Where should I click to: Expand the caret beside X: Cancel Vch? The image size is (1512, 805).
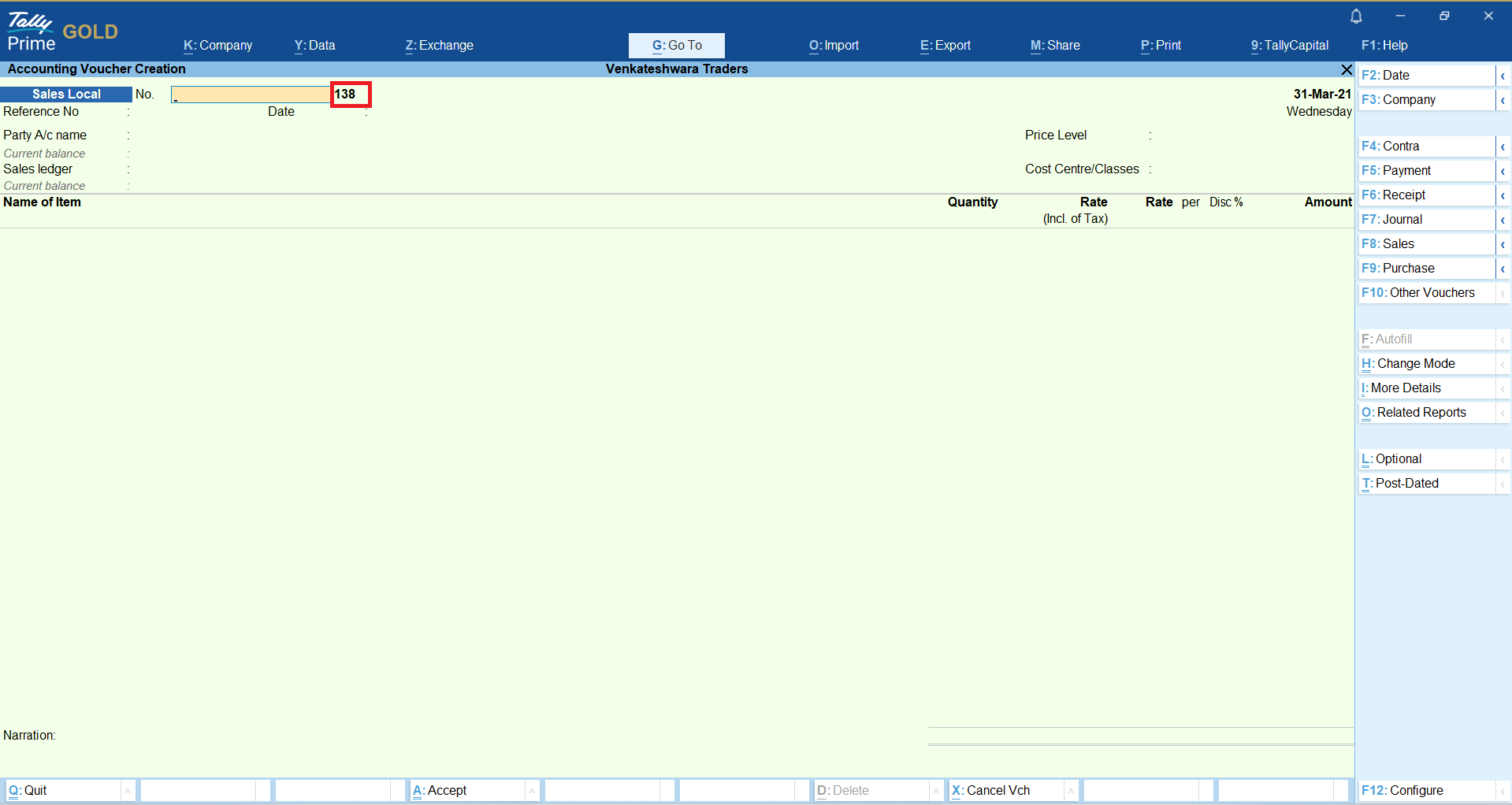coord(1071,791)
